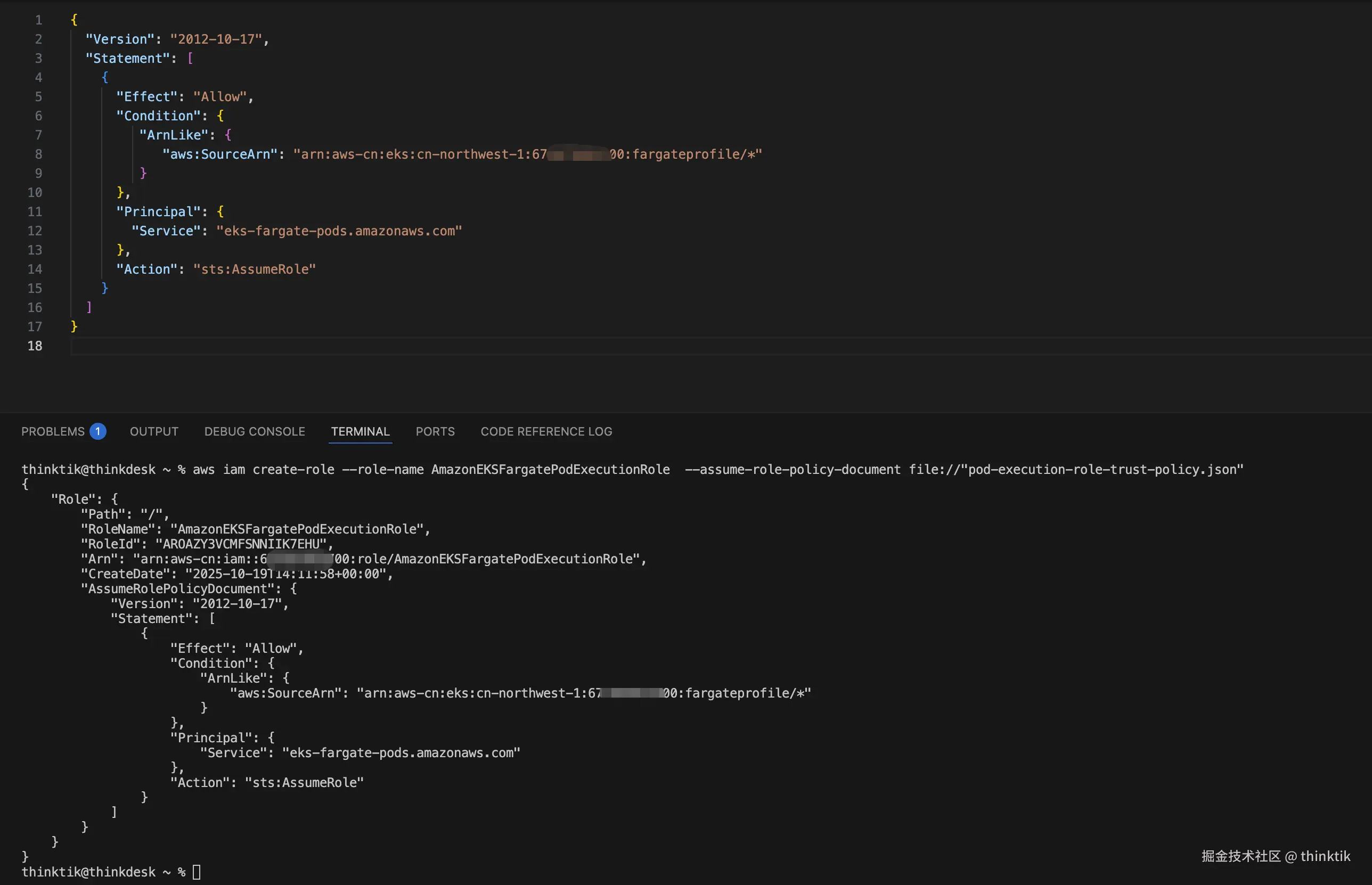Click the opening bracket after "Statement" in editor
The image size is (1372, 885).
coord(190,59)
